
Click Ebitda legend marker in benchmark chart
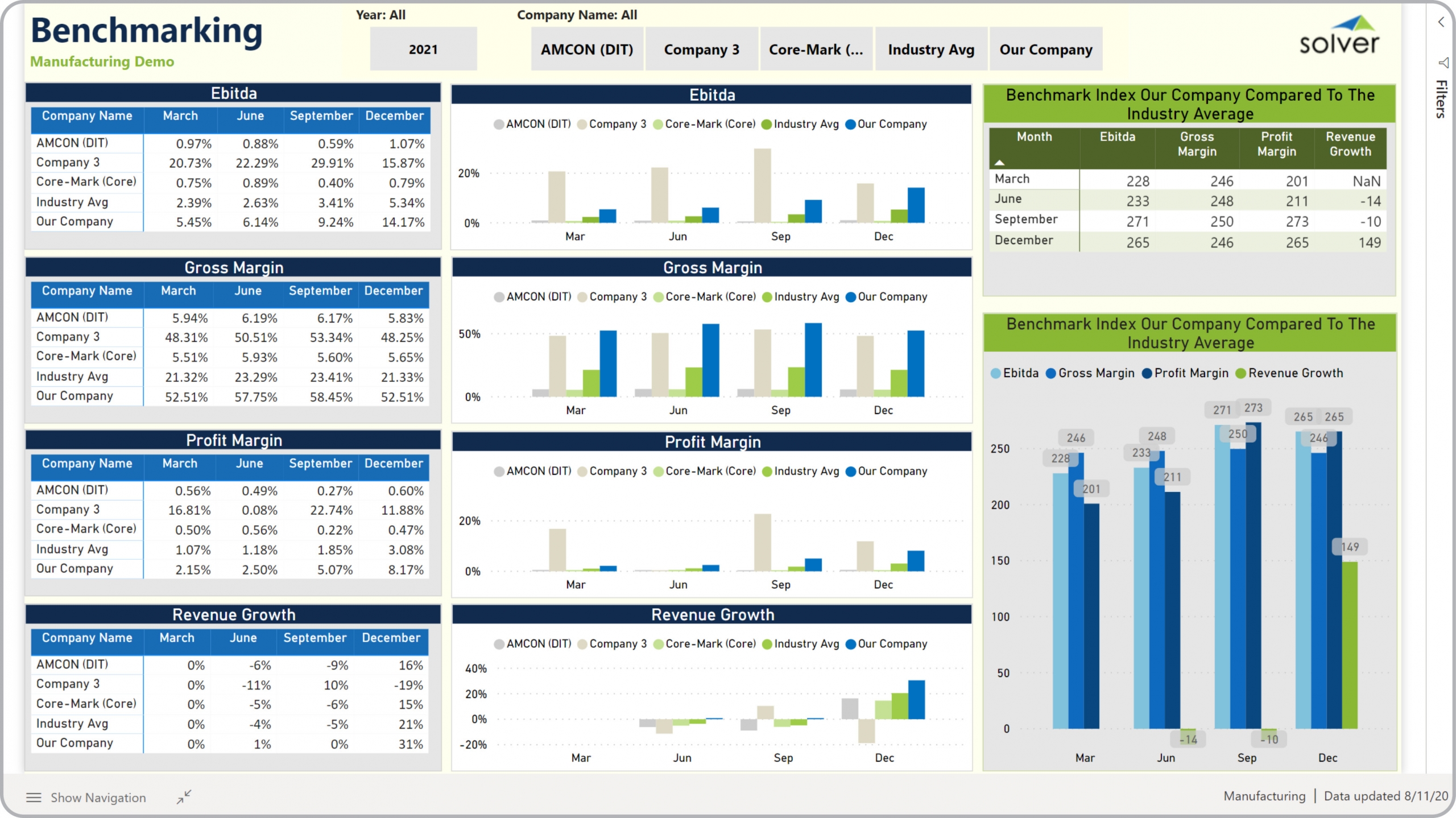click(x=996, y=373)
